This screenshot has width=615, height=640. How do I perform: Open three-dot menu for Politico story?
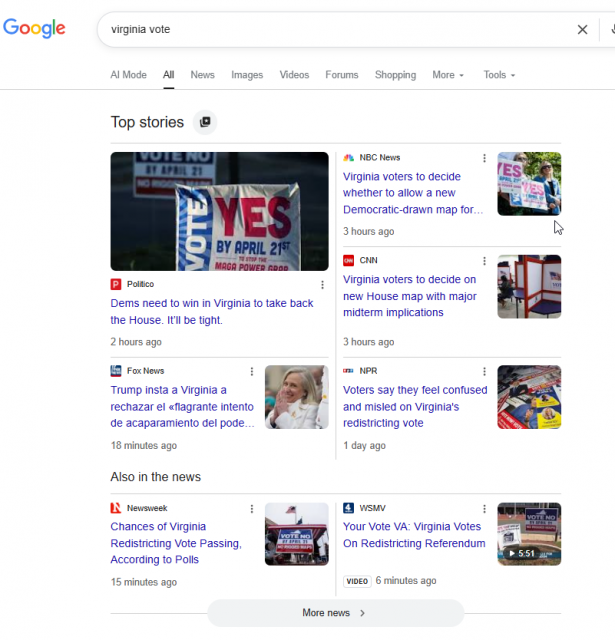pyautogui.click(x=322, y=285)
